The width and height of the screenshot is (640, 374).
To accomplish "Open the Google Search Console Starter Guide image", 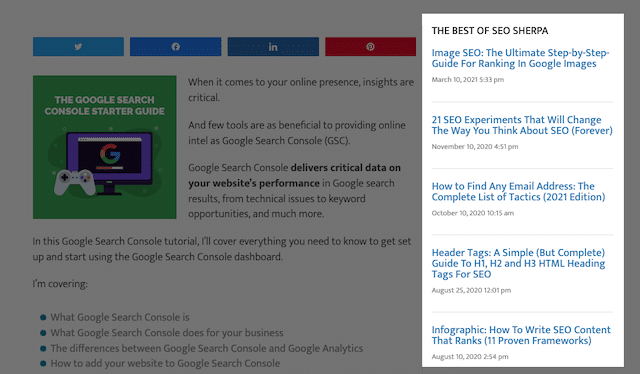I will [104, 147].
